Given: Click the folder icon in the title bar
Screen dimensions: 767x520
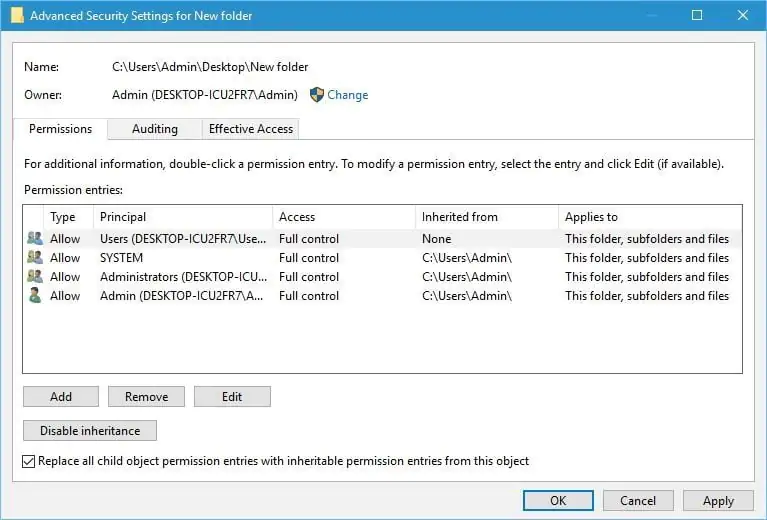Looking at the screenshot, I should [17, 16].
